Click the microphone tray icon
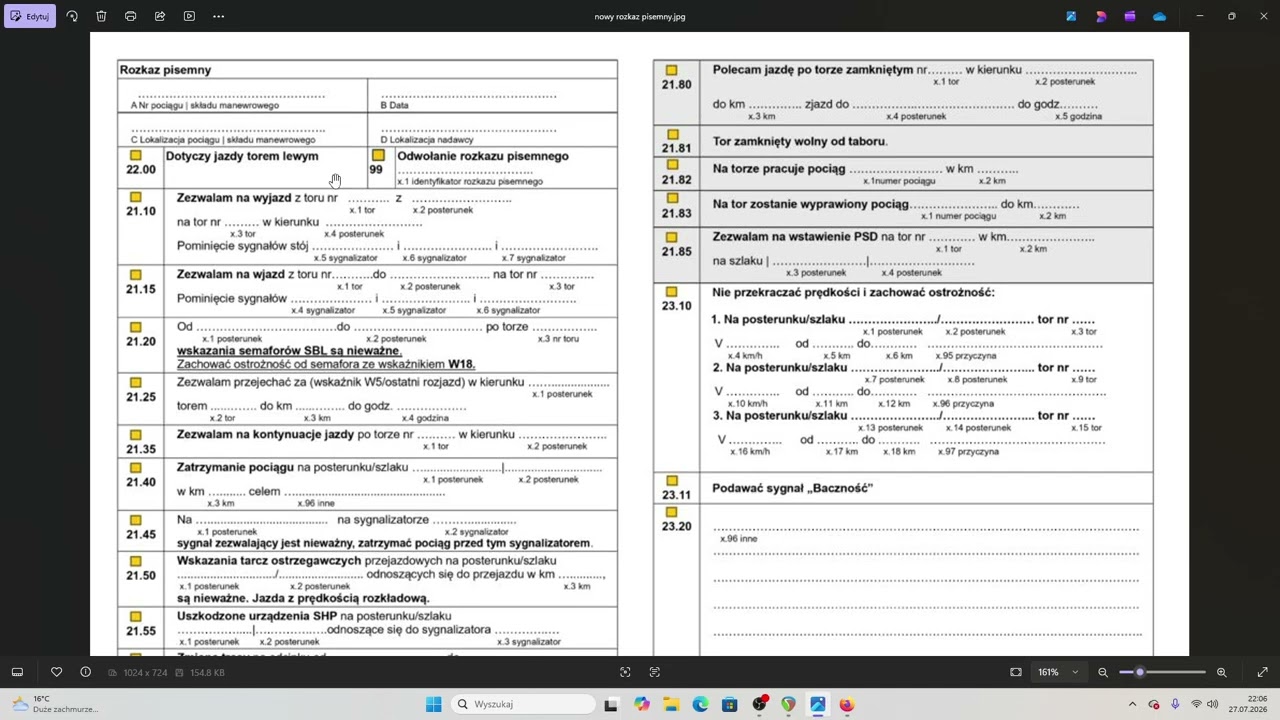Image resolution: width=1280 pixels, height=720 pixels. click(1175, 704)
